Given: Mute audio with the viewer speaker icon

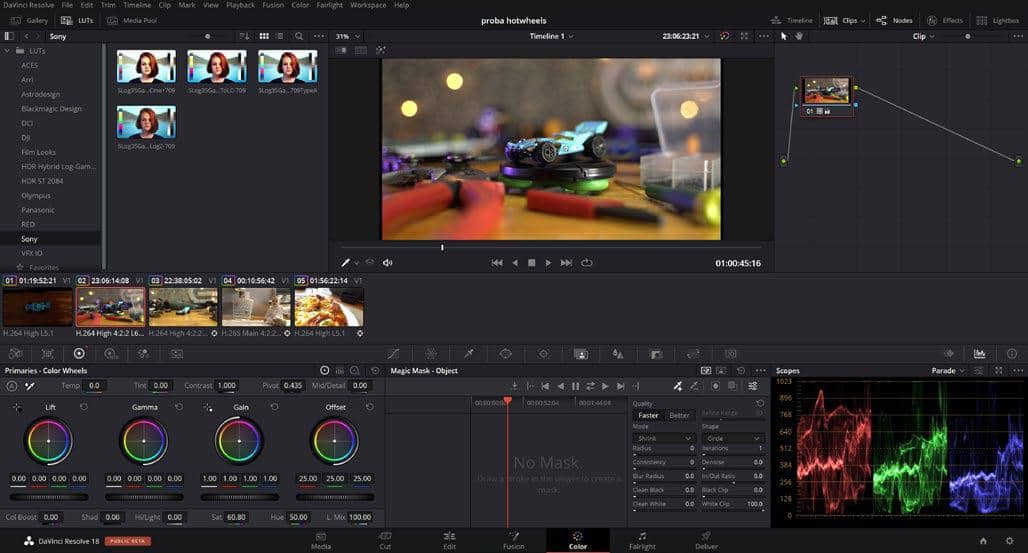Looking at the screenshot, I should click(x=388, y=263).
